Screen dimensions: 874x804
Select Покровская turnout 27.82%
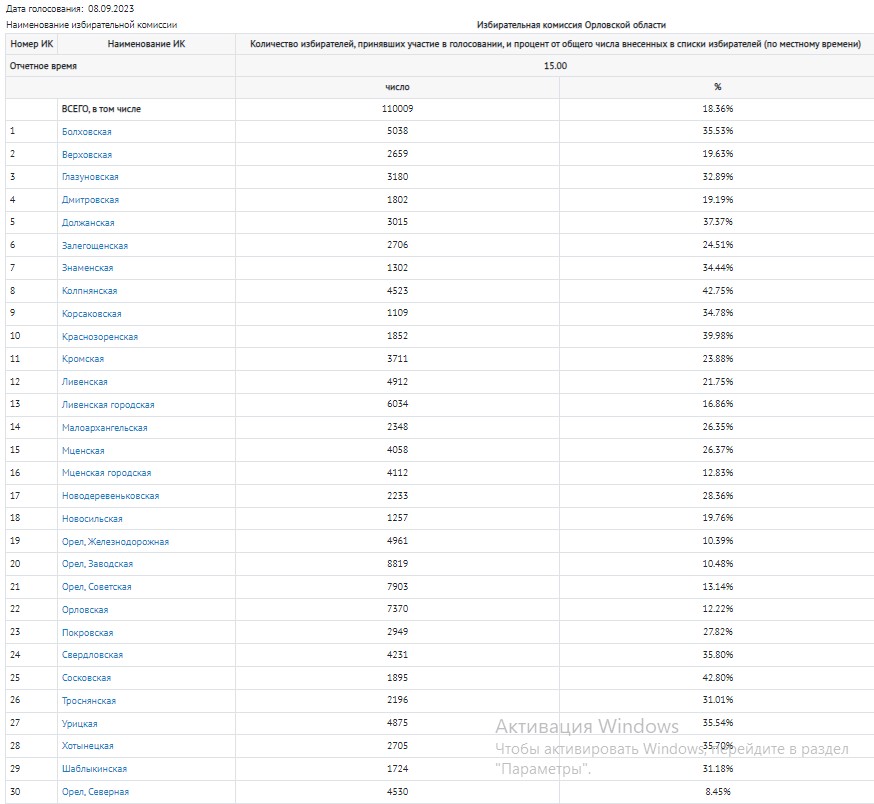(x=717, y=632)
